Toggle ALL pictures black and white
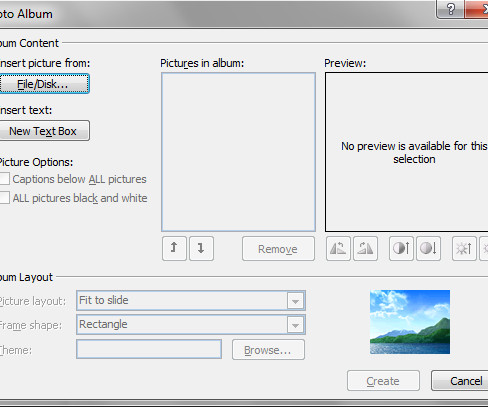The image size is (488, 407). [4, 197]
